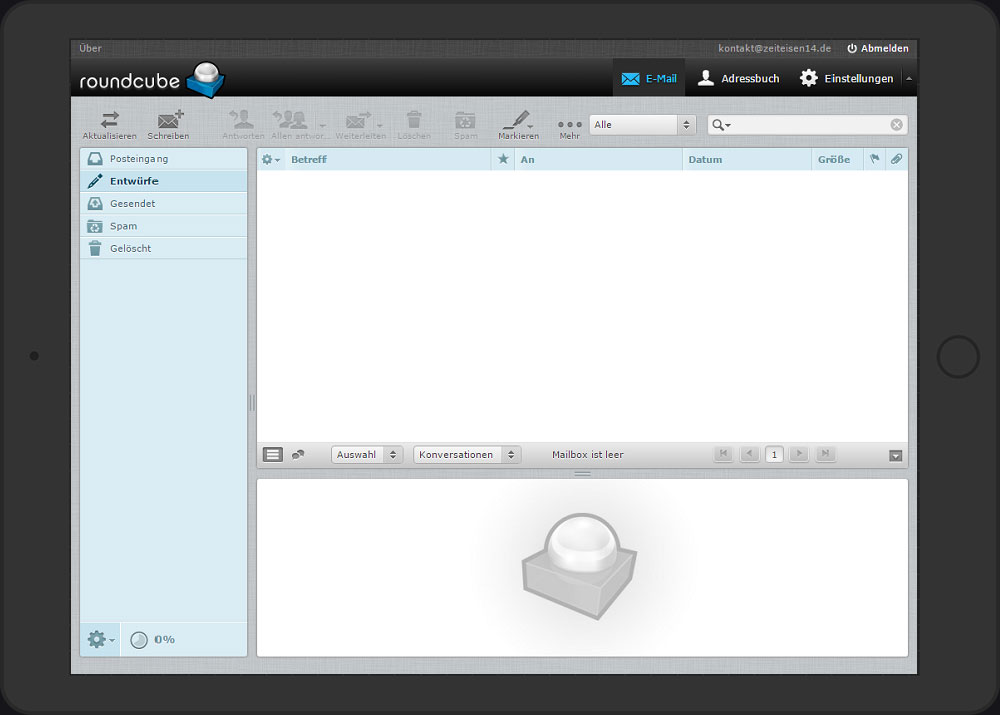Open the Über about link
Screen dimensions: 1000x715
[x=91, y=48]
